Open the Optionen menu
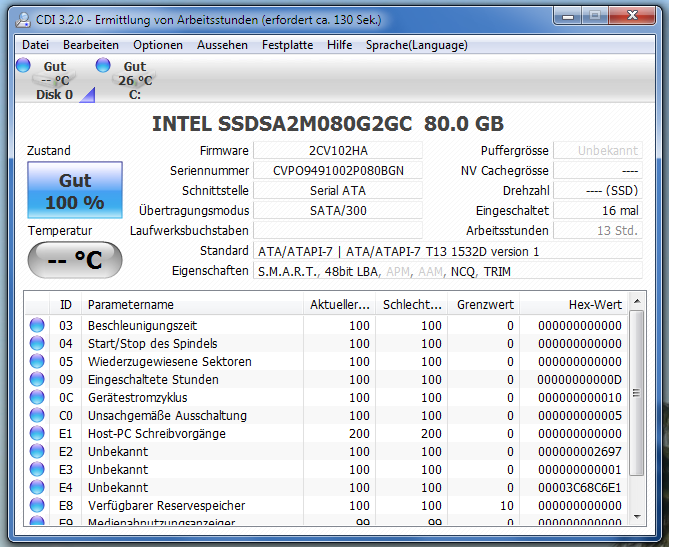Viewport: 673px width, 556px height. [158, 45]
